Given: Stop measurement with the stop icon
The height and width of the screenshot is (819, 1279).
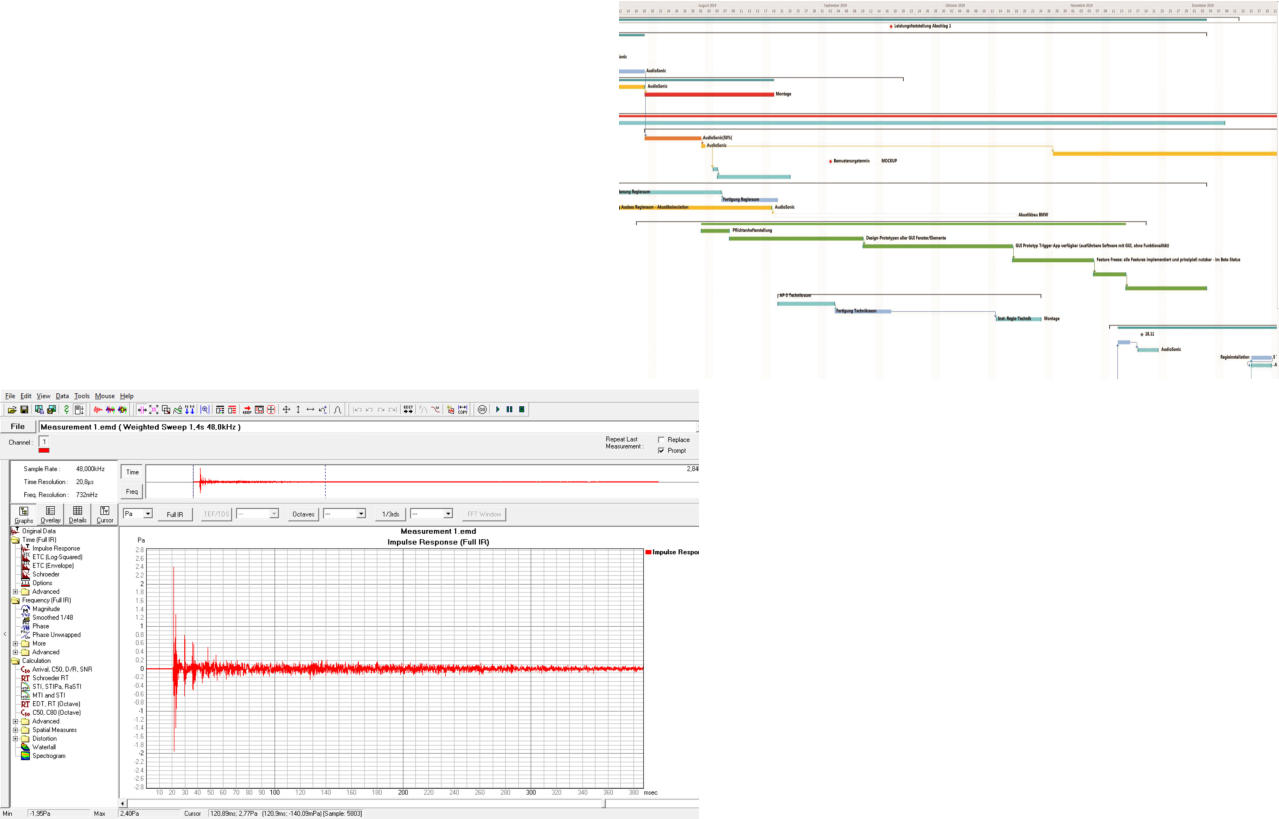Looking at the screenshot, I should [x=521, y=409].
